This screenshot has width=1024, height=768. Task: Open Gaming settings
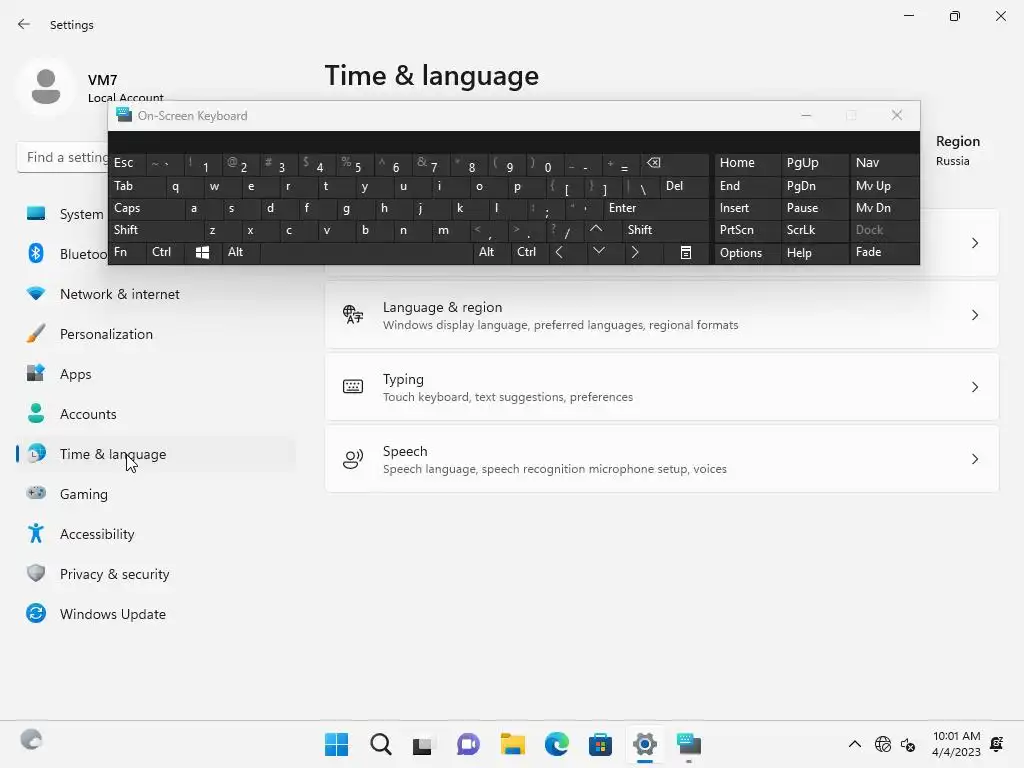pyautogui.click(x=155, y=494)
